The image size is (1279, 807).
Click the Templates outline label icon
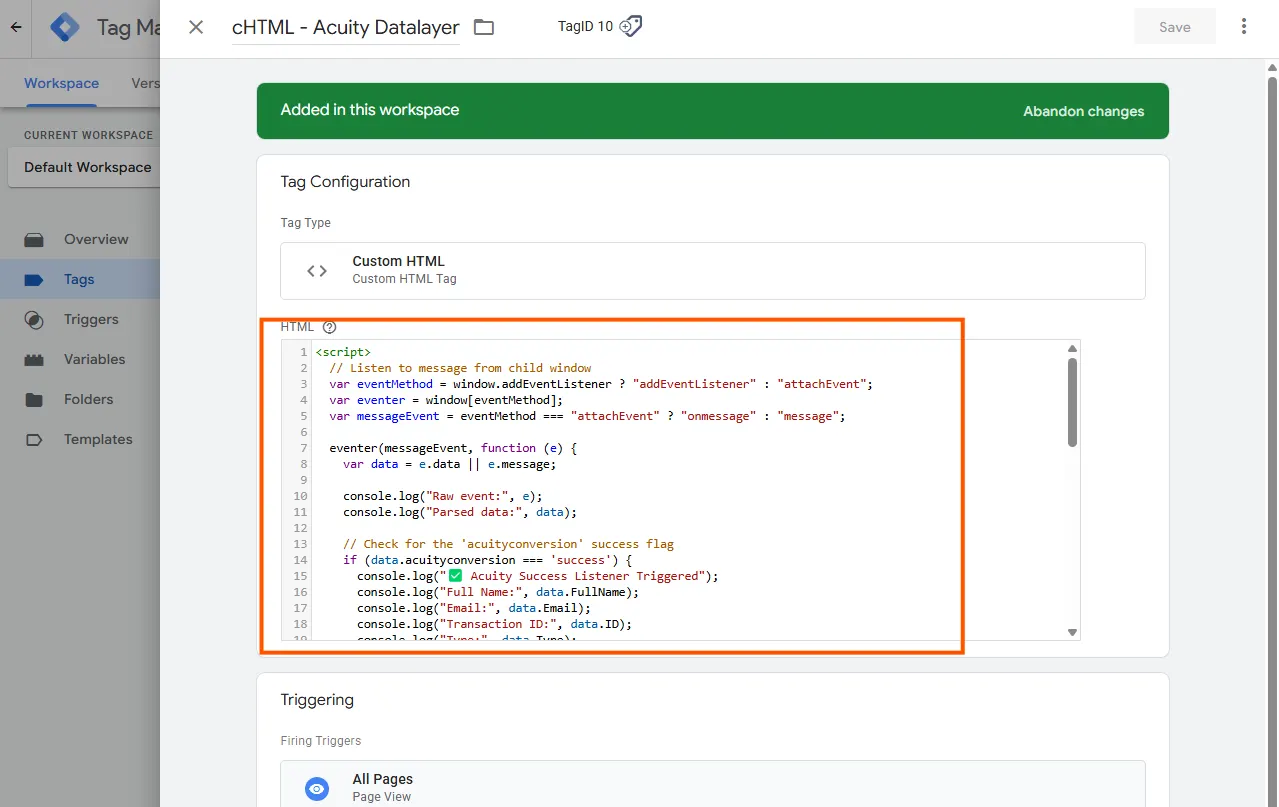[34, 440]
